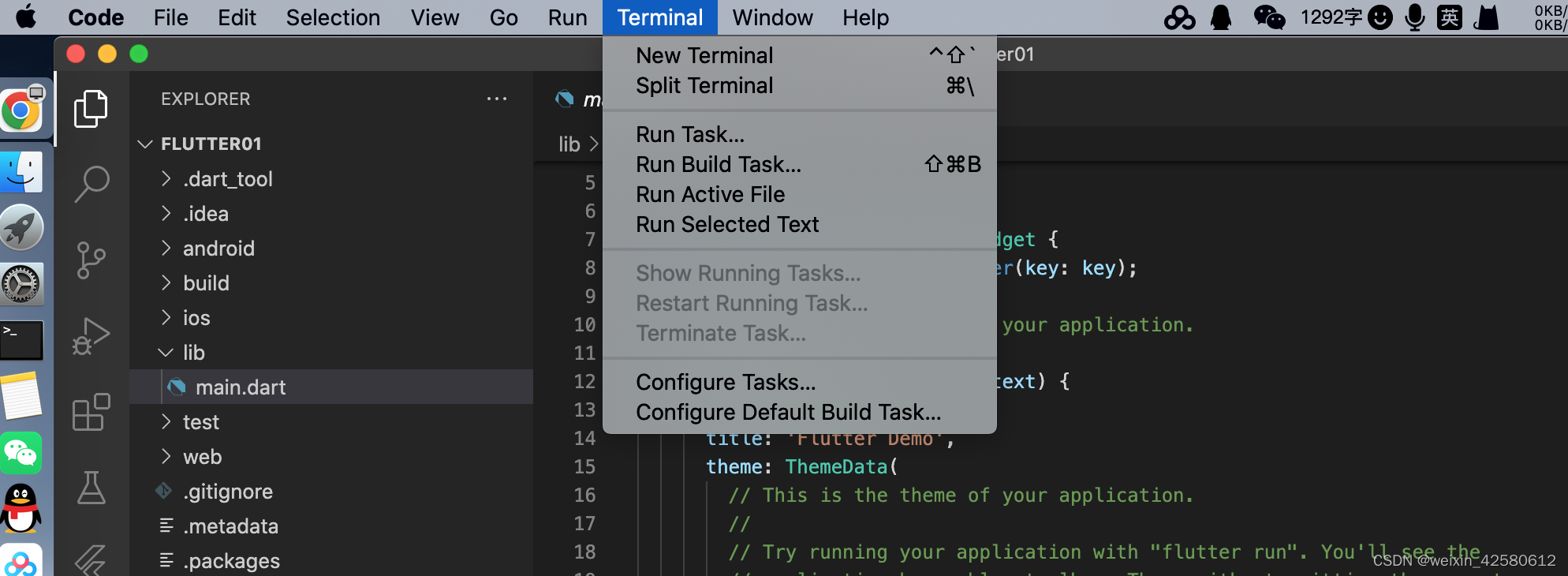The width and height of the screenshot is (1568, 576).
Task: Open the Source Control view
Action: [91, 260]
